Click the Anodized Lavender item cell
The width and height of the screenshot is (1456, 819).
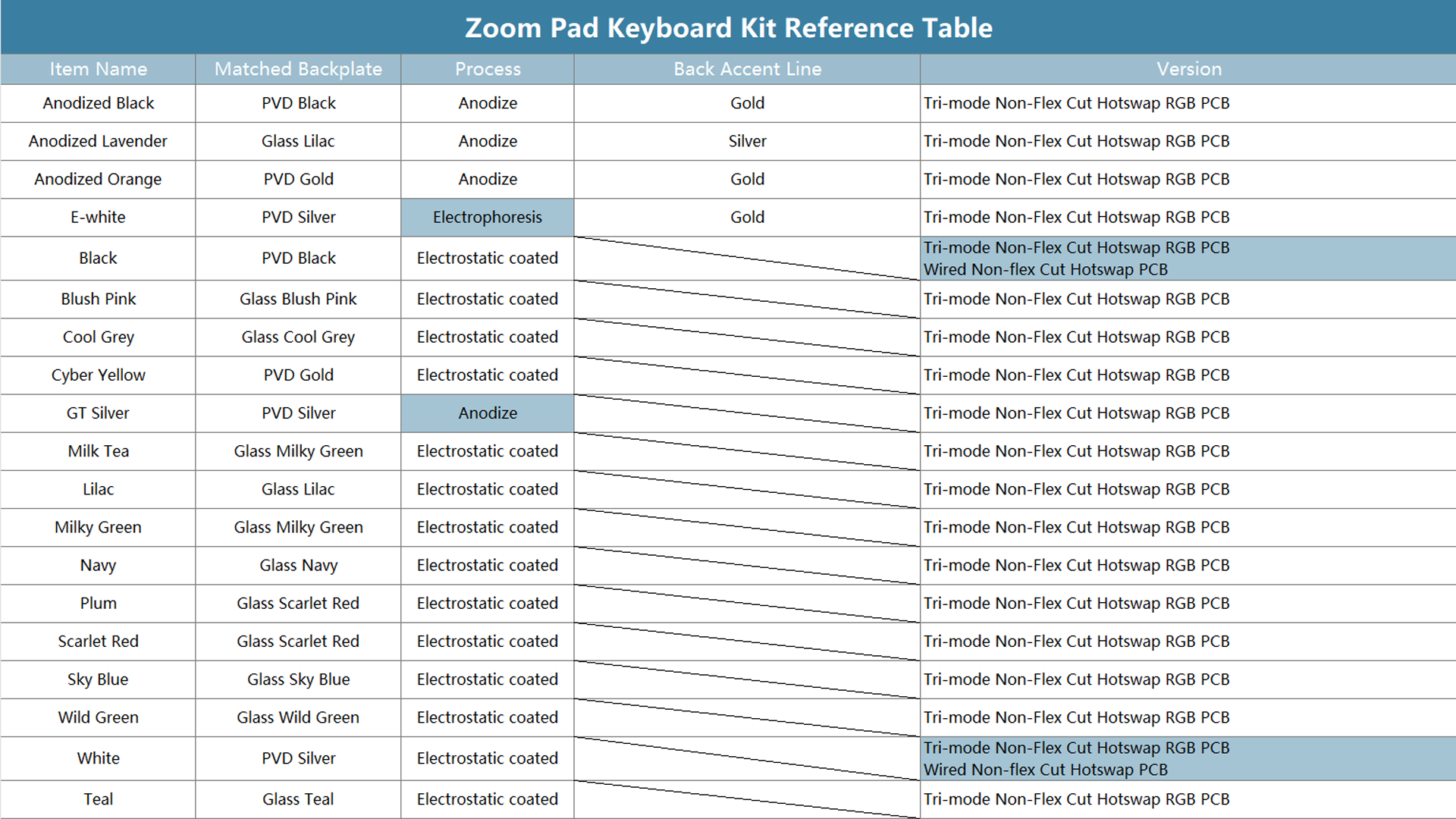click(99, 141)
